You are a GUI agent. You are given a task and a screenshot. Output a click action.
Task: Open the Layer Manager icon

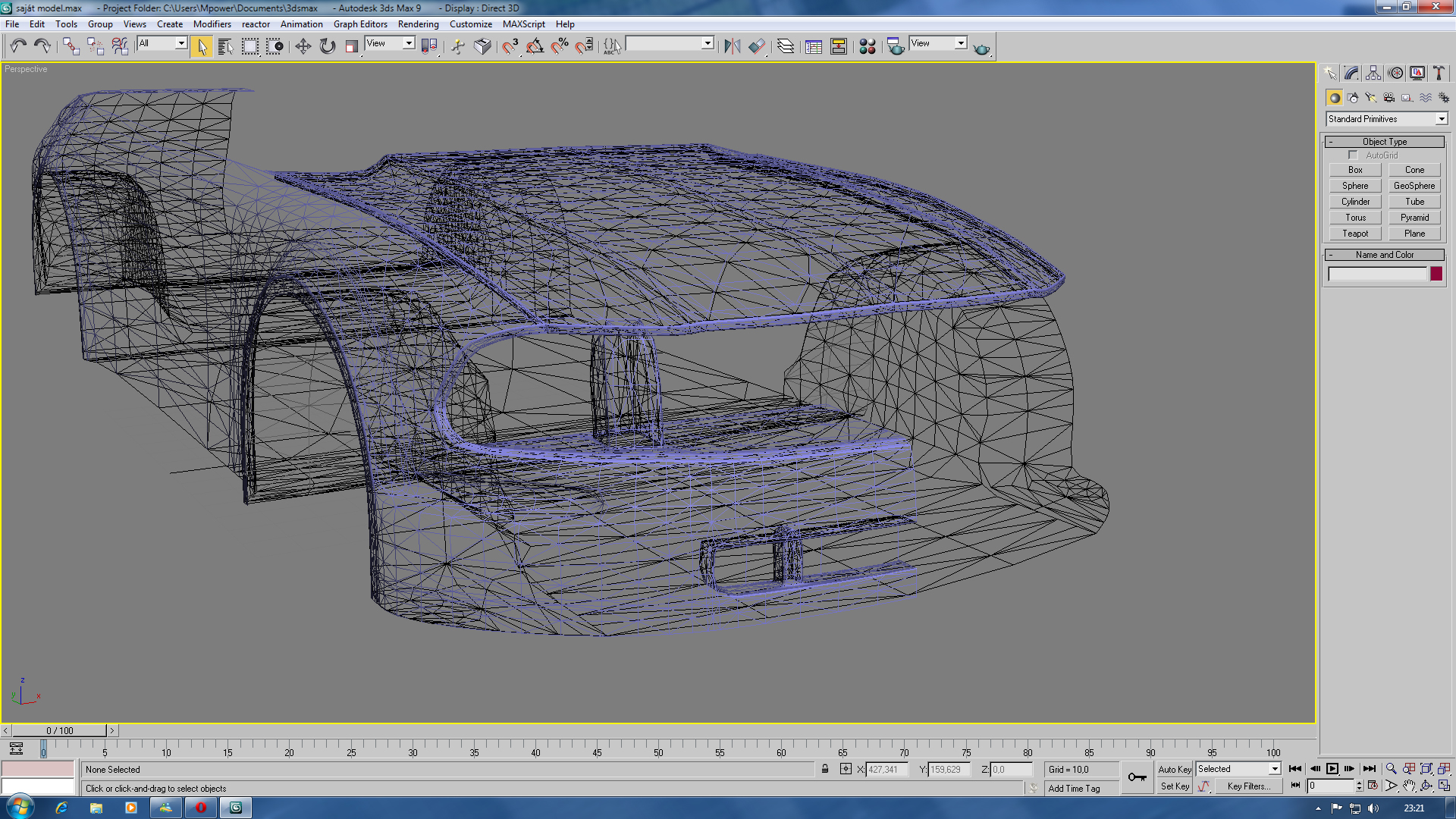pyautogui.click(x=786, y=47)
